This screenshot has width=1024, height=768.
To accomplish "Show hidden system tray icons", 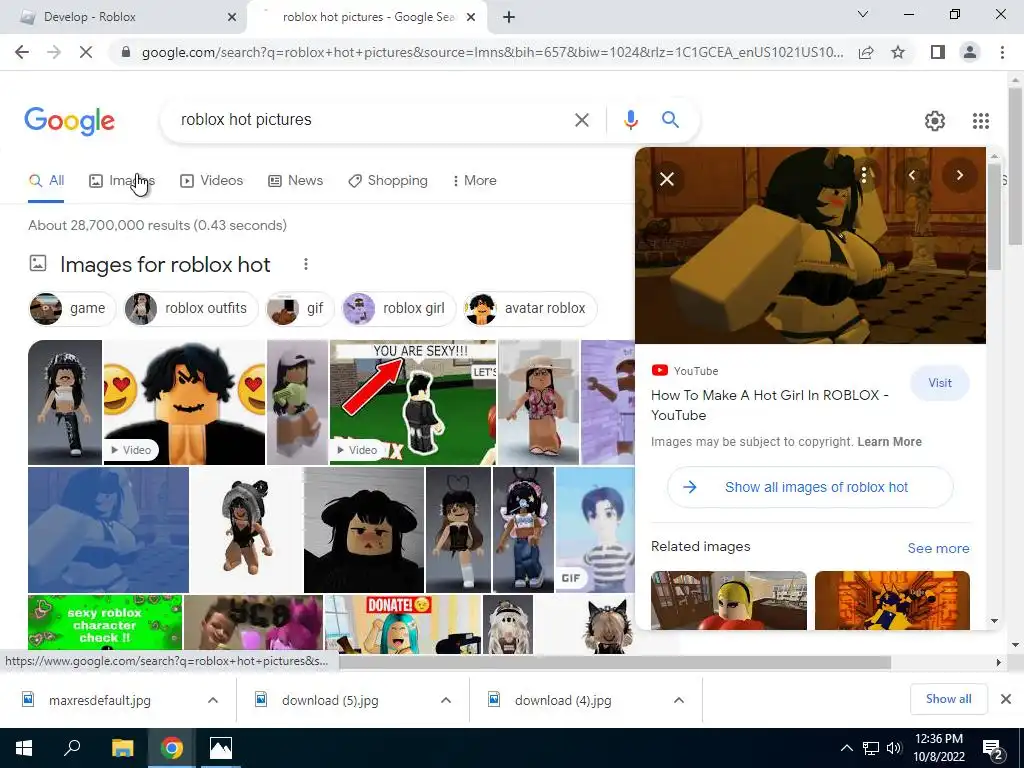I will (x=846, y=748).
